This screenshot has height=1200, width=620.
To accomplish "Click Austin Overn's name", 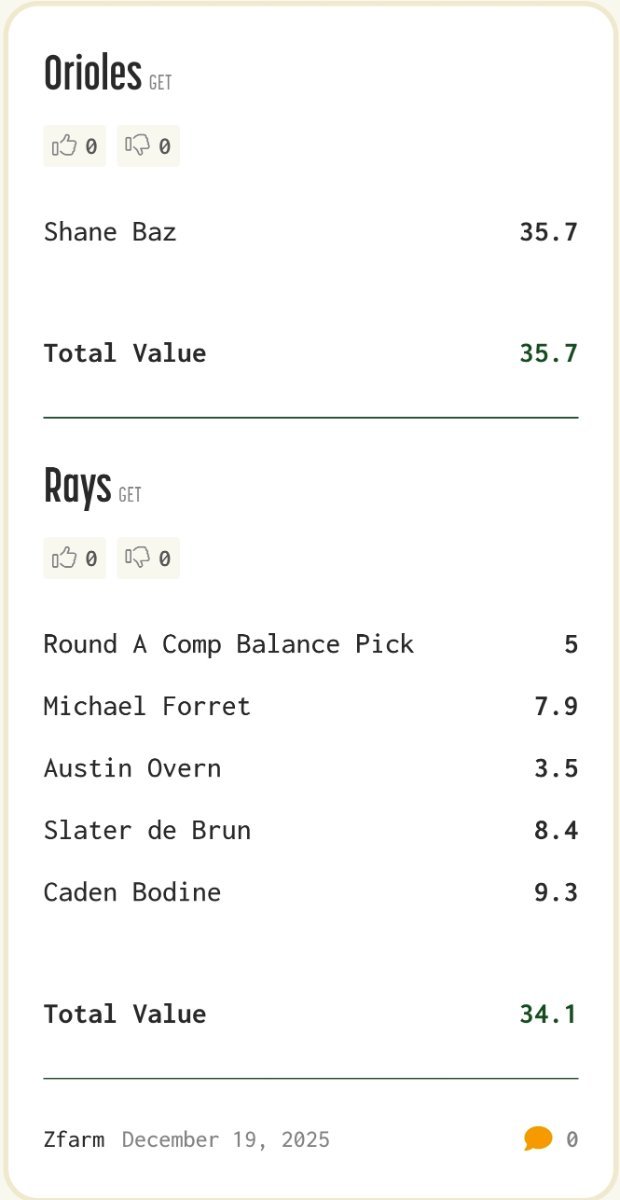I will tap(132, 768).
